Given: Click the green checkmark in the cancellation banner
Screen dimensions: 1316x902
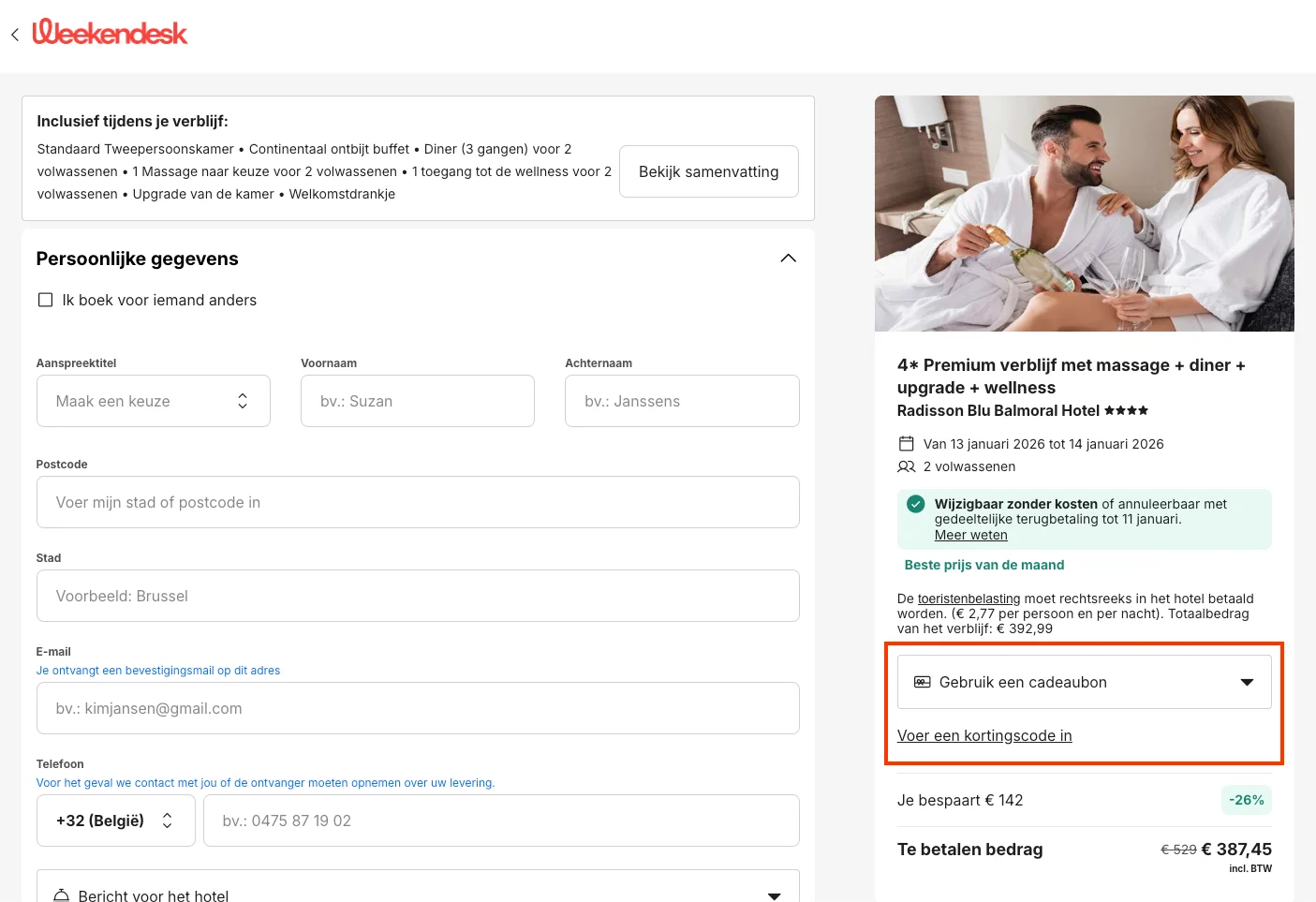Looking at the screenshot, I should point(915,504).
